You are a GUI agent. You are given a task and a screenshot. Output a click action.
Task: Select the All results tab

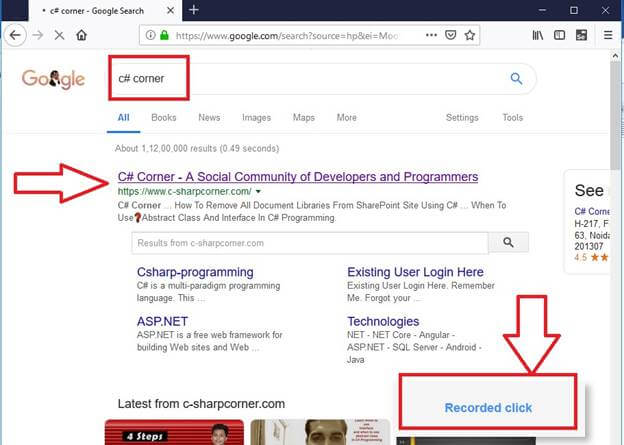coord(123,117)
